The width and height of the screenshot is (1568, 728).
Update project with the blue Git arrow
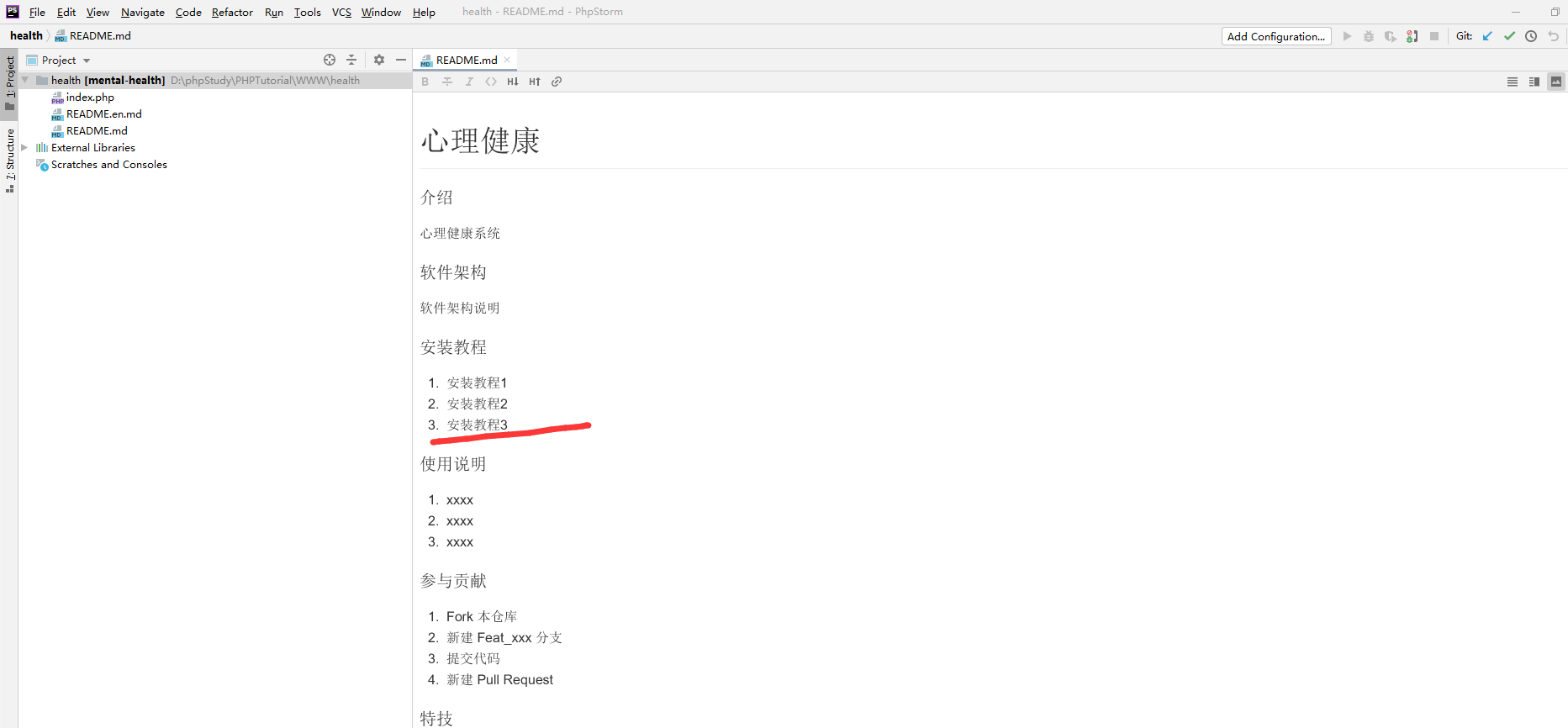pyautogui.click(x=1487, y=36)
